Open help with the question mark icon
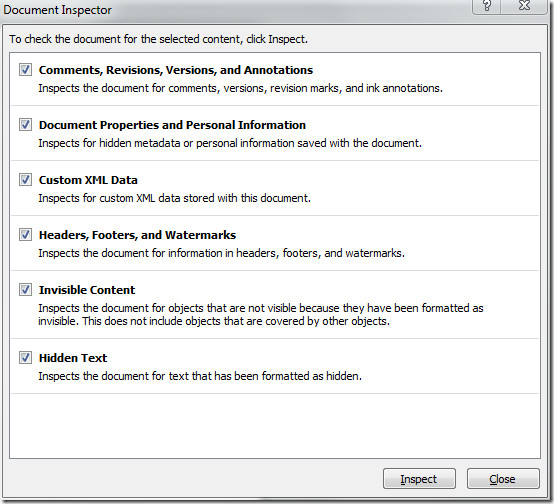The image size is (554, 504). (487, 6)
